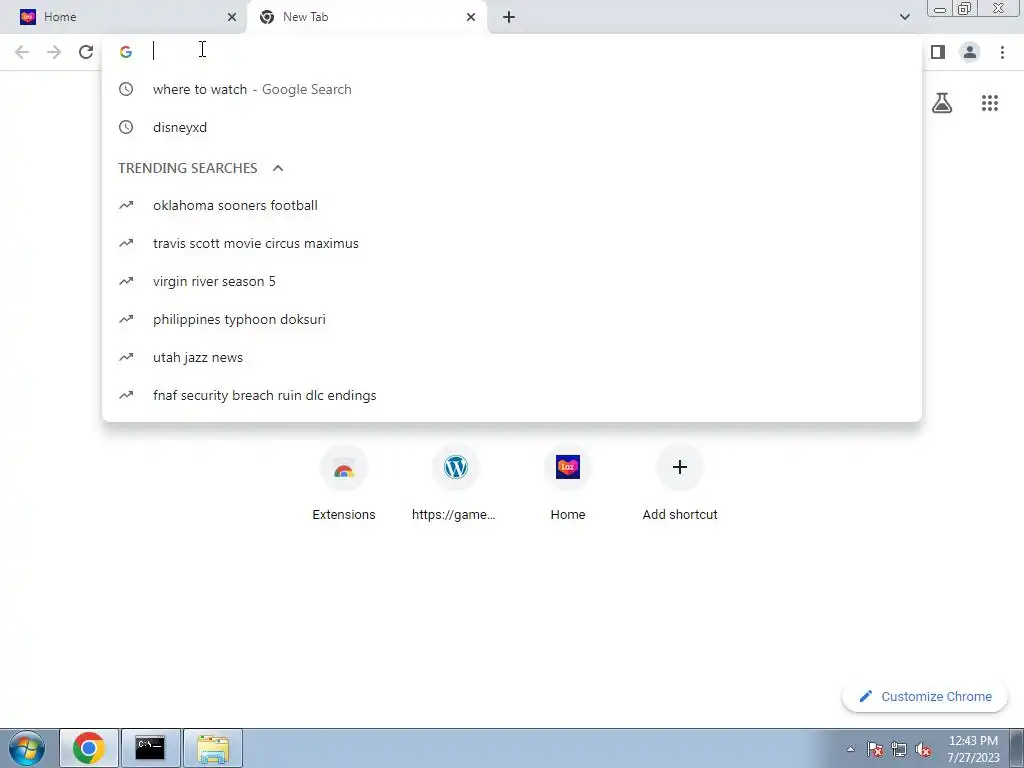Select 'where to watch' history suggestion
The width and height of the screenshot is (1024, 768).
pos(511,89)
